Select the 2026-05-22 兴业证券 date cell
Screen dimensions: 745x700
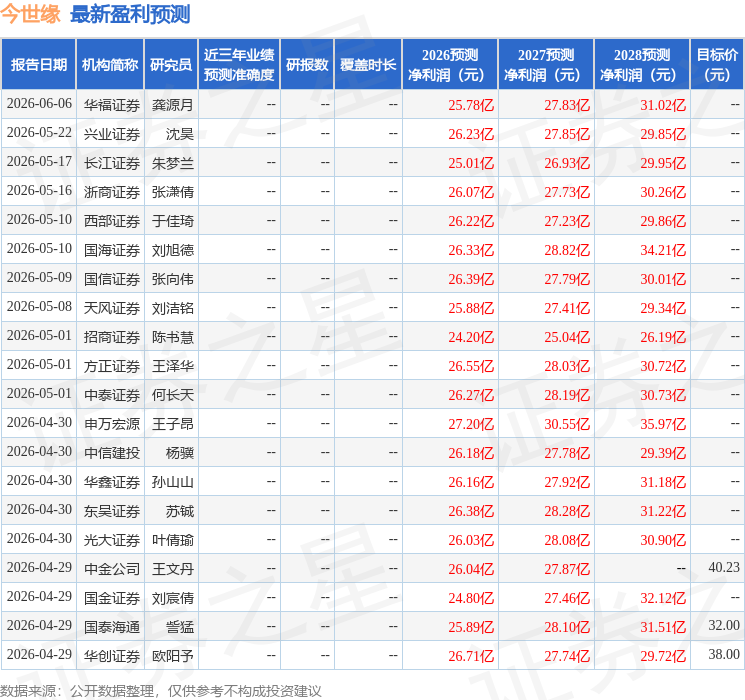(39, 133)
